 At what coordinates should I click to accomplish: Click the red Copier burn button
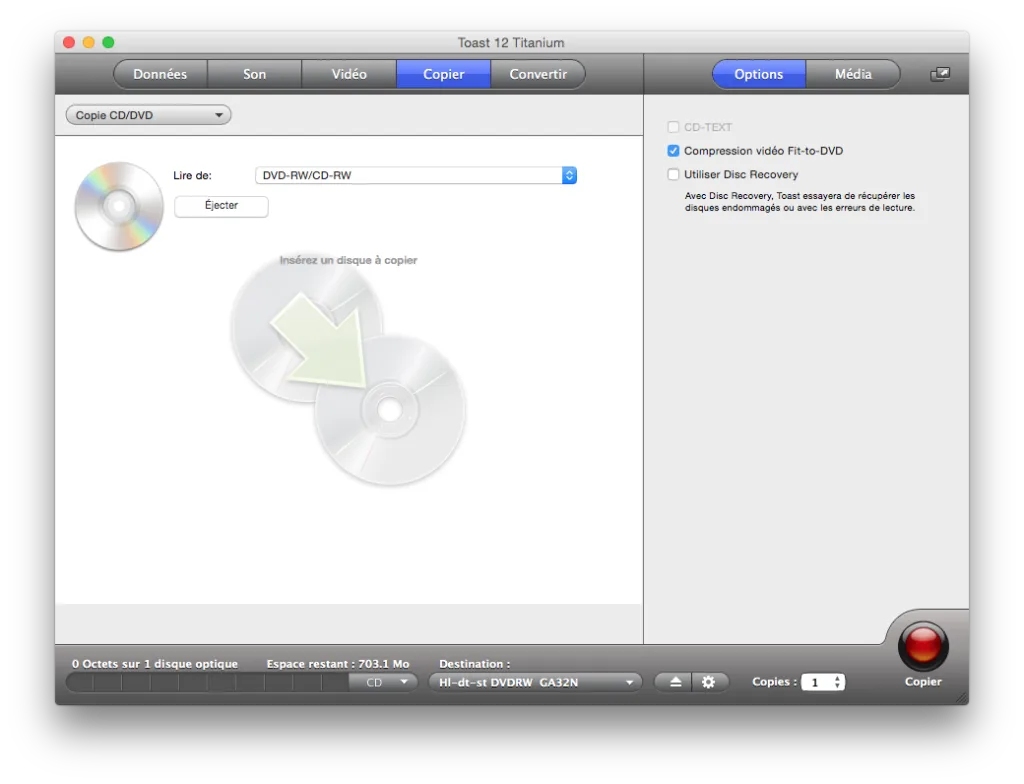point(922,645)
